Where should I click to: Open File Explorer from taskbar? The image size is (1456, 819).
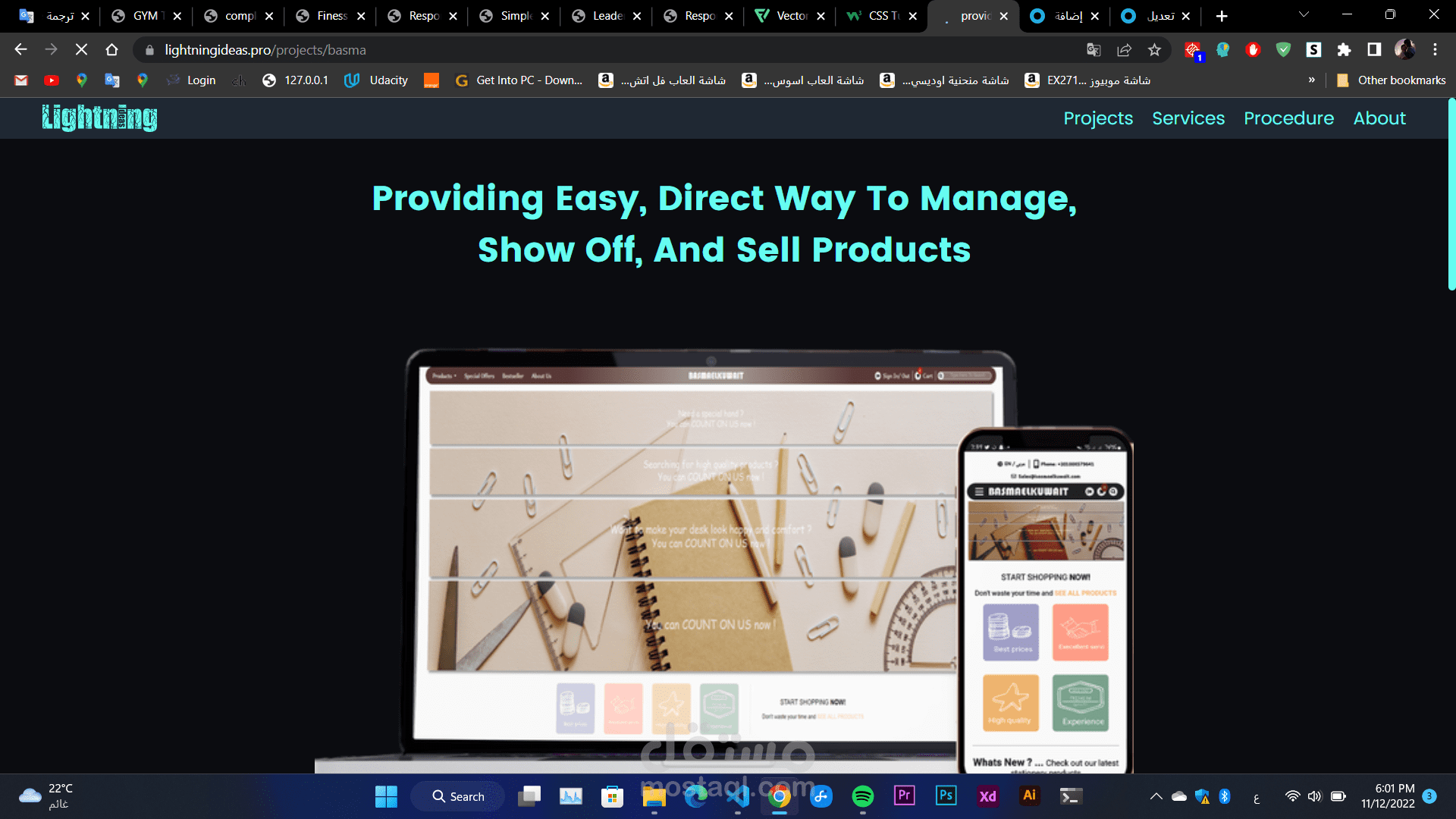click(x=655, y=796)
